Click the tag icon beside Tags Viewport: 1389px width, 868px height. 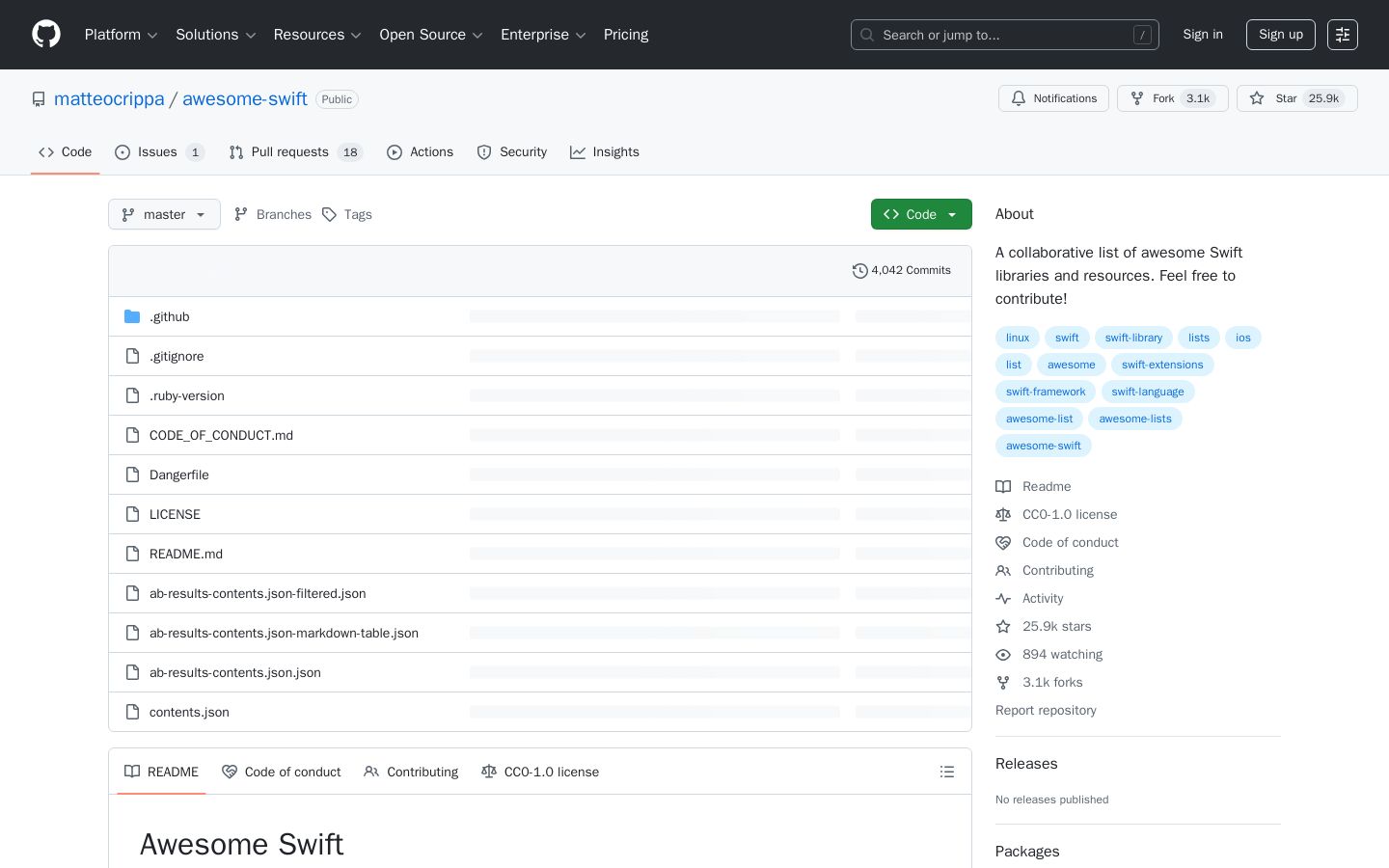tap(329, 214)
